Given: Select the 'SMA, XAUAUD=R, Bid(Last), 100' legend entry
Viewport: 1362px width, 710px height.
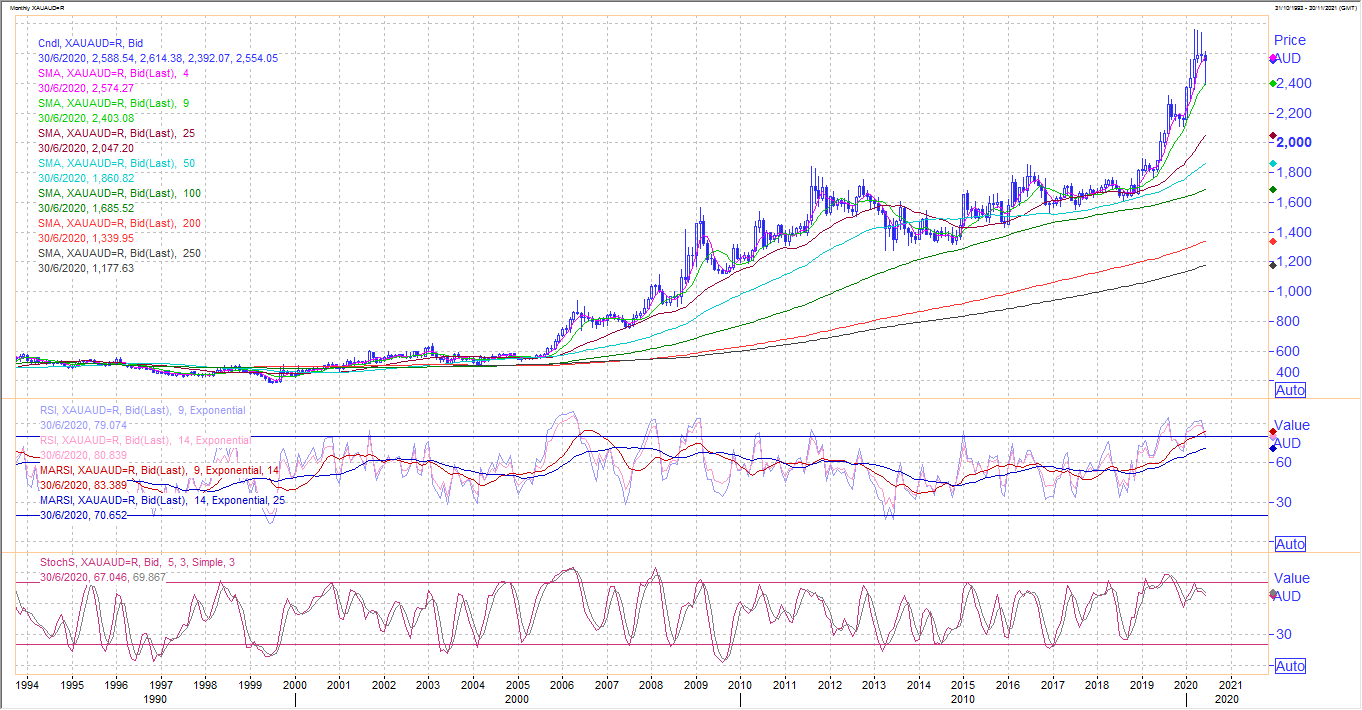Looking at the screenshot, I should click(119, 194).
